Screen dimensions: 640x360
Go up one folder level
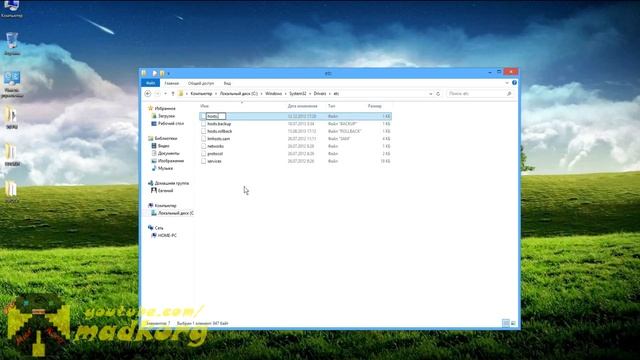tap(173, 93)
